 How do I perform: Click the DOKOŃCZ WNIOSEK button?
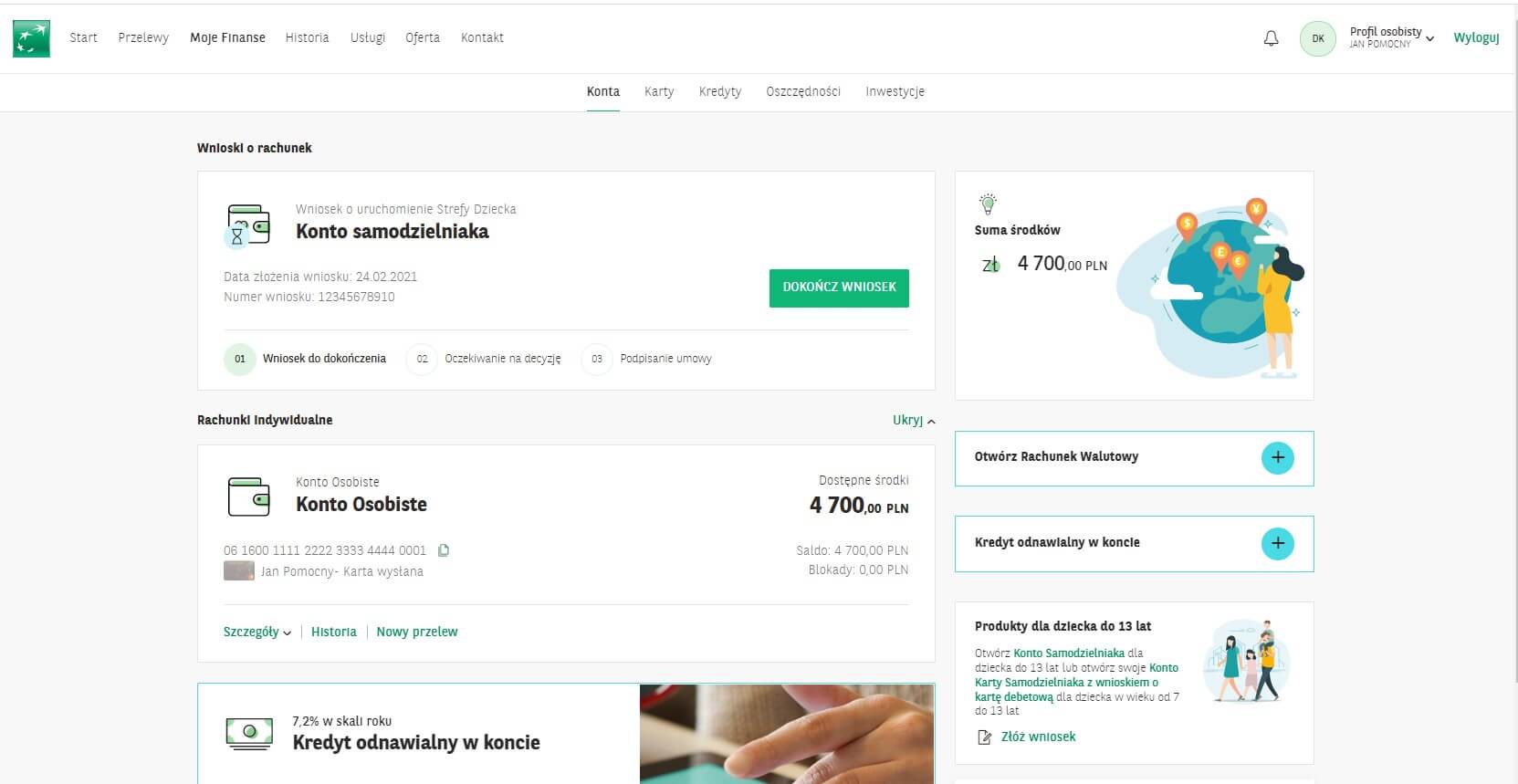click(x=839, y=287)
